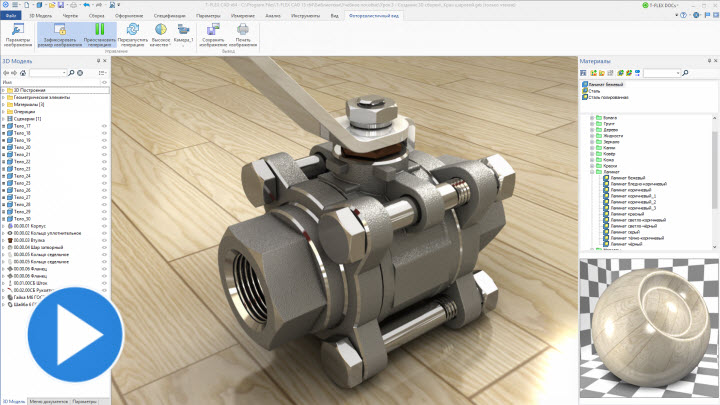This screenshot has width=720, height=405.
Task: Click the new document icon in quick access toolbar
Action: click(27, 5)
